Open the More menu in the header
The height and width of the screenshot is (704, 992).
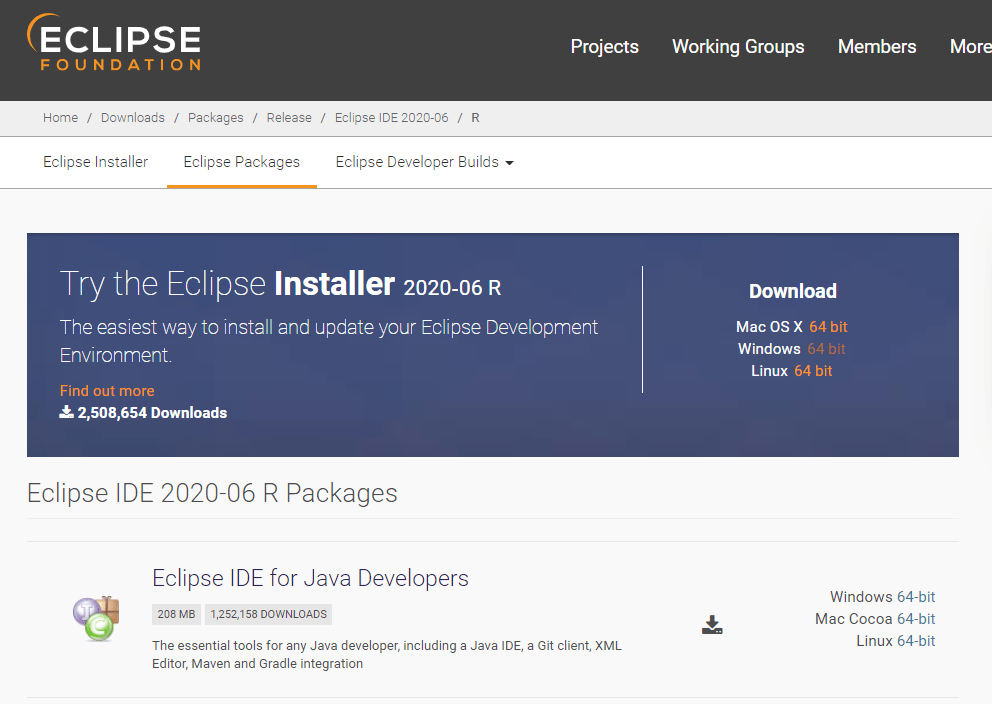970,46
